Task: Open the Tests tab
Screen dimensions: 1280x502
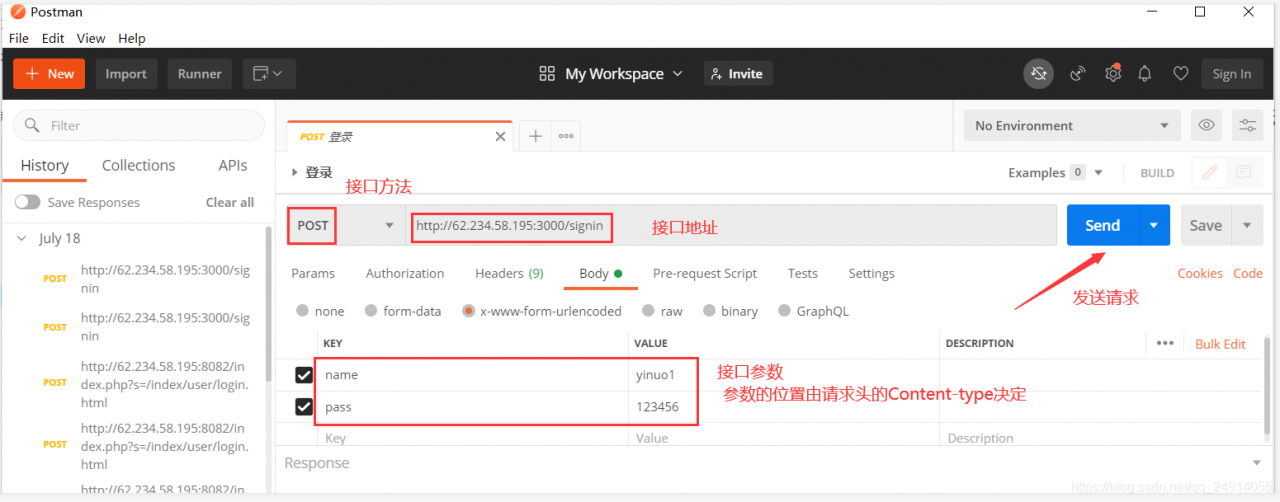Action: tap(803, 273)
